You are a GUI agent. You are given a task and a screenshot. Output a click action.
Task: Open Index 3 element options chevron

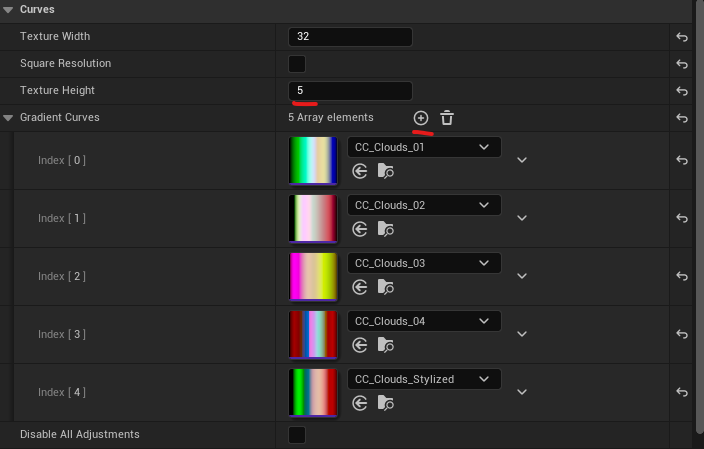coord(522,334)
